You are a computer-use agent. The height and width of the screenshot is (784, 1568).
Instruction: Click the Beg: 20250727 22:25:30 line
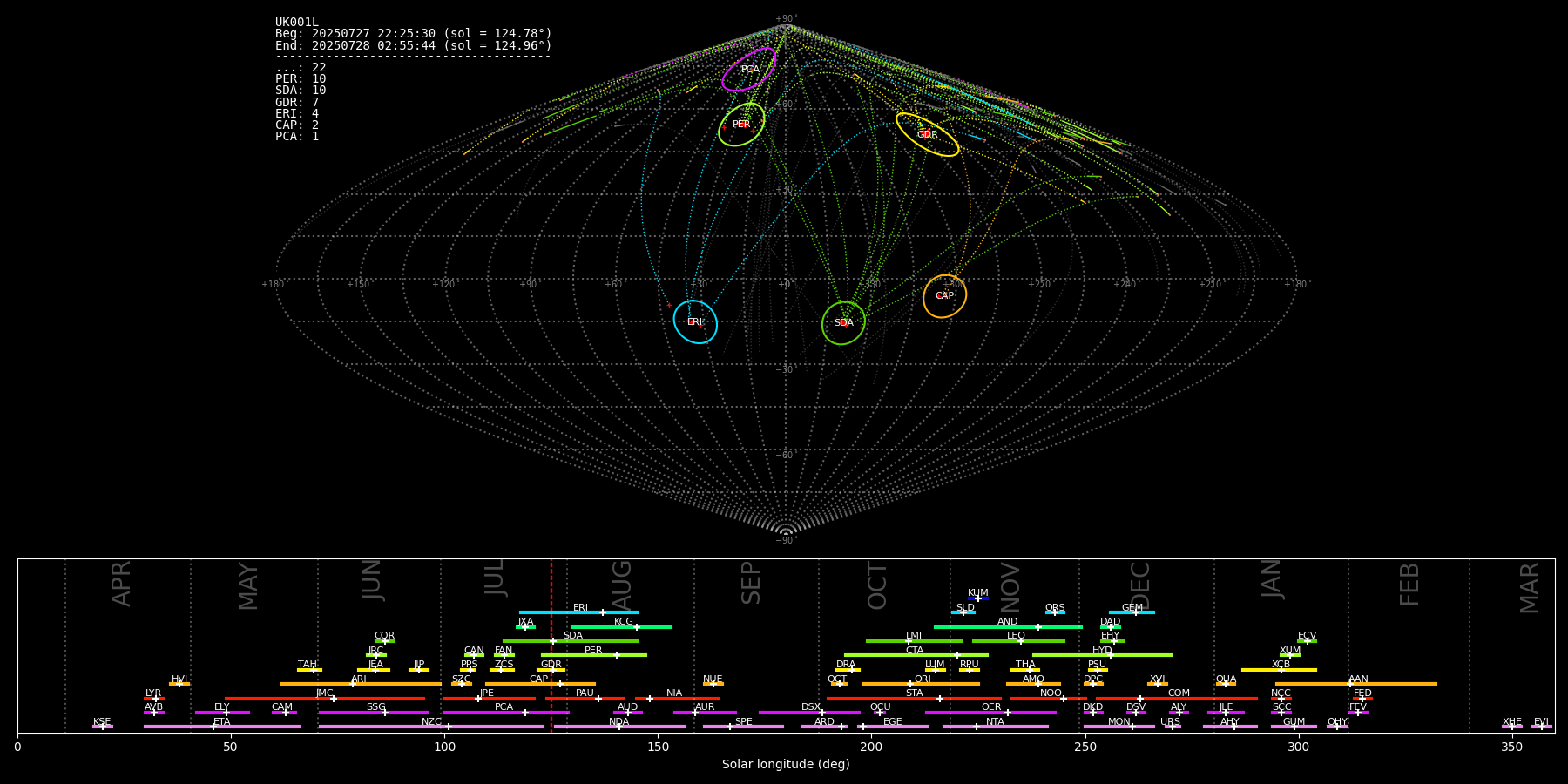pos(414,34)
